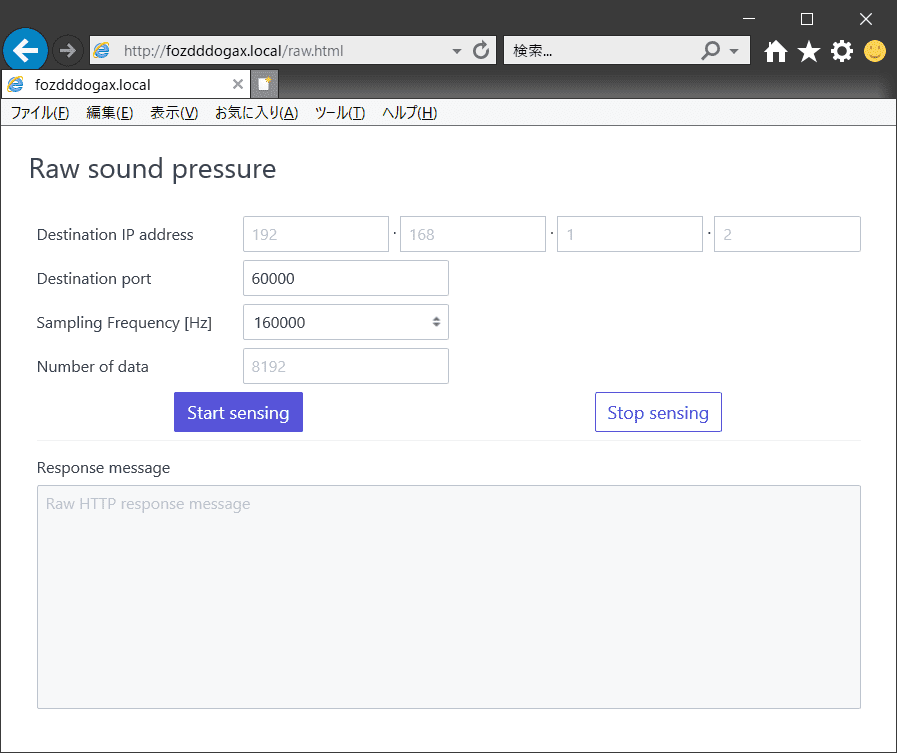Click the Destination port field
This screenshot has height=753, width=897.
pyautogui.click(x=345, y=278)
